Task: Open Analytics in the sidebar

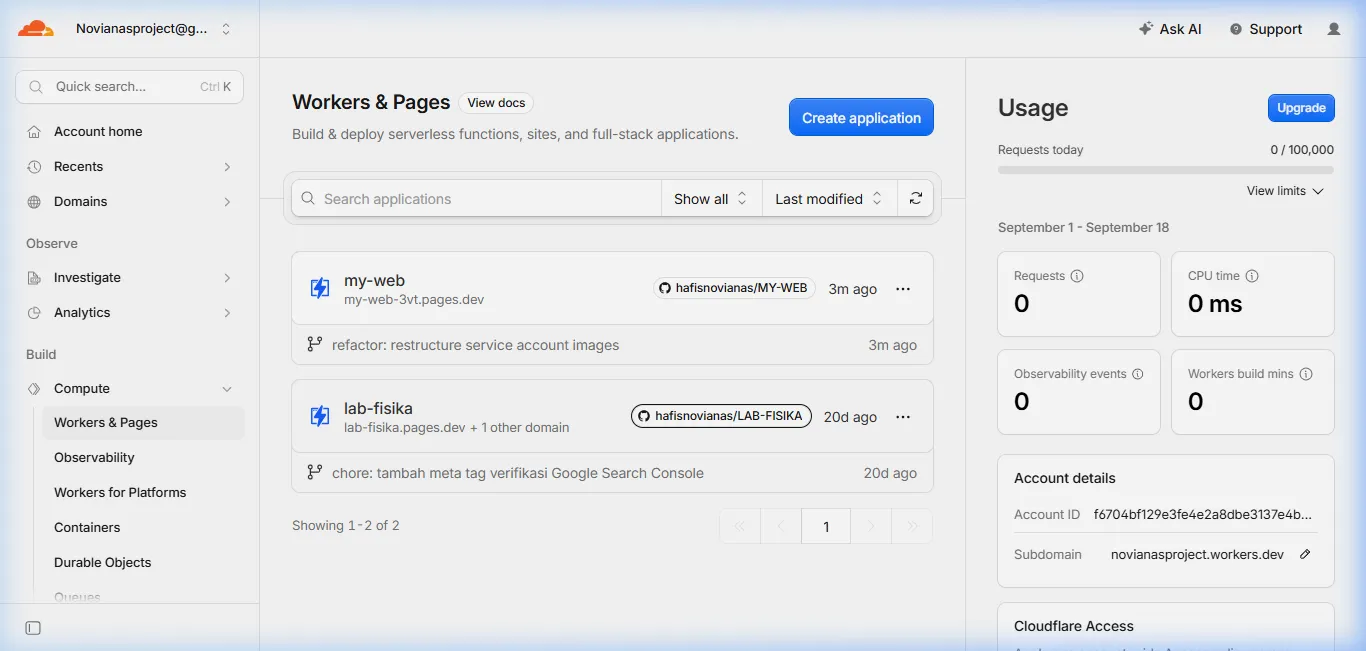Action: 82,312
